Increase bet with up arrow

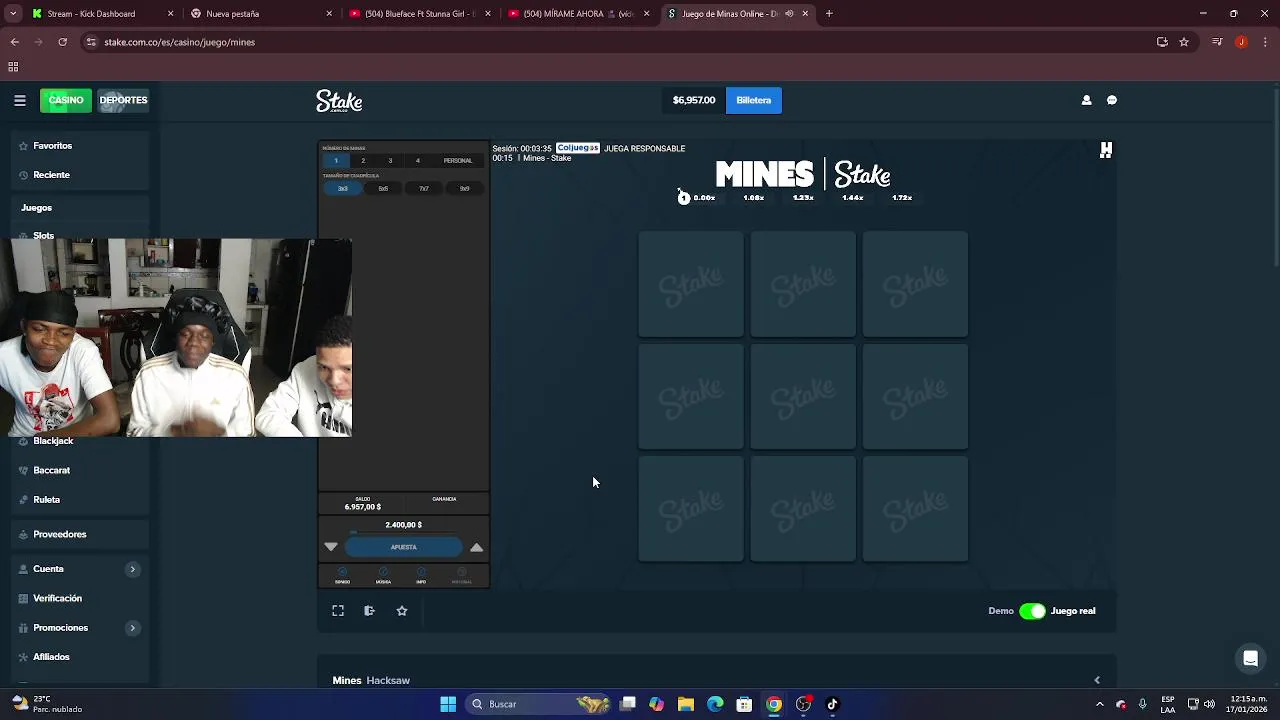[476, 547]
